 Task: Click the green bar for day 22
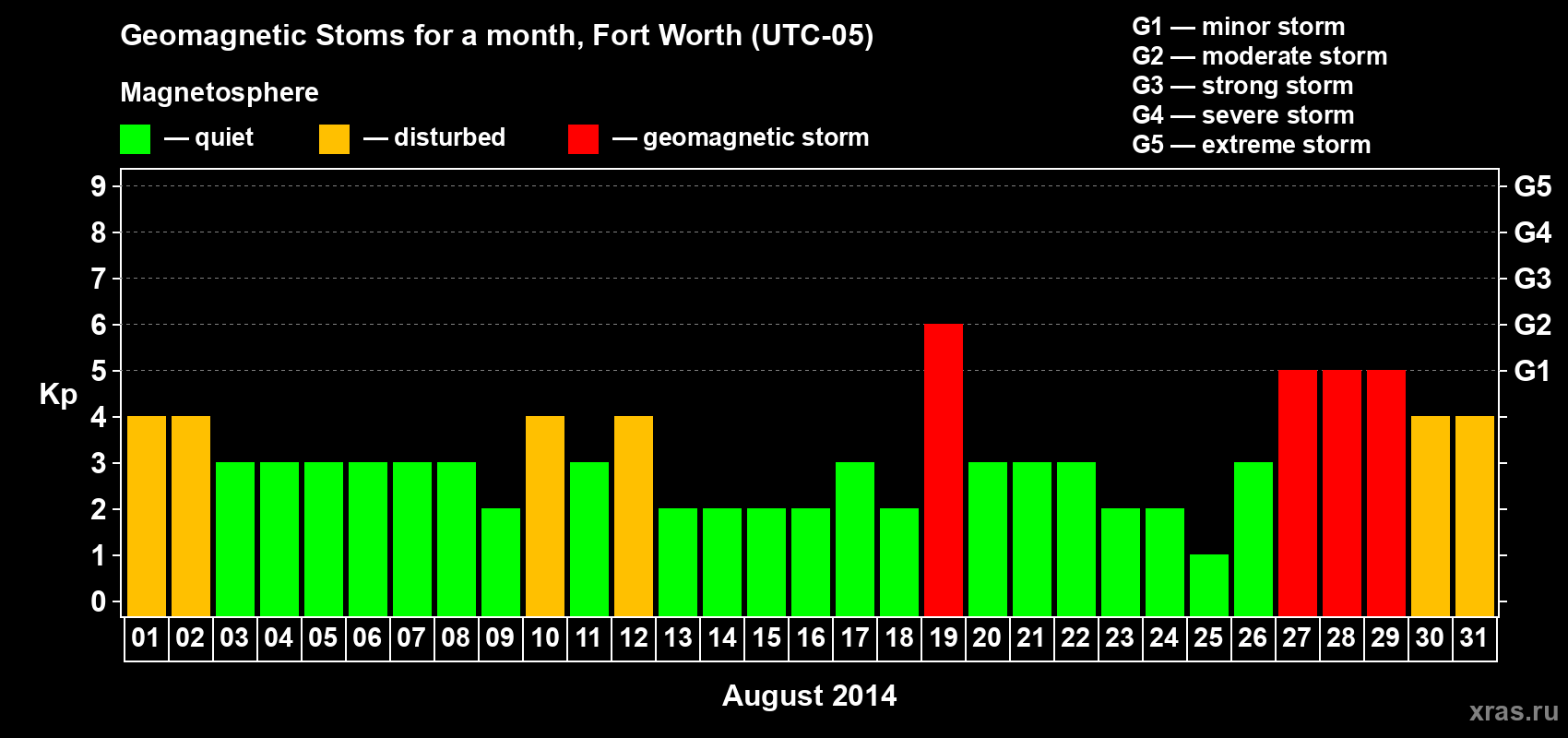pos(1076,539)
